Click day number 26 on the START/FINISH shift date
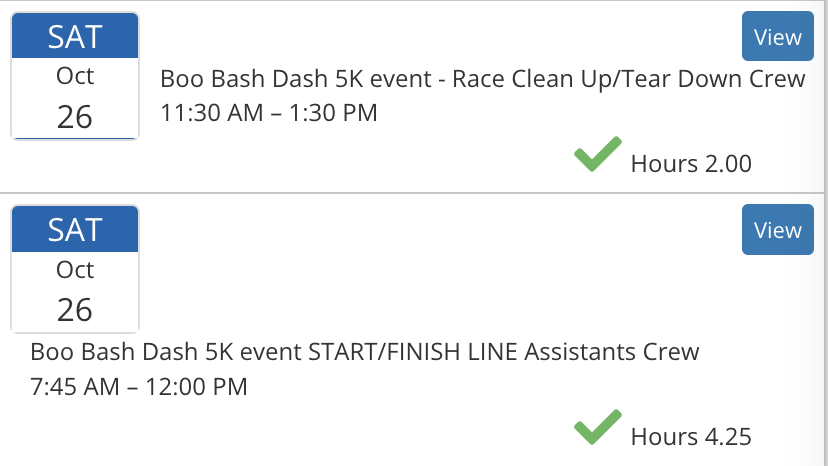Image resolution: width=828 pixels, height=466 pixels. (75, 310)
